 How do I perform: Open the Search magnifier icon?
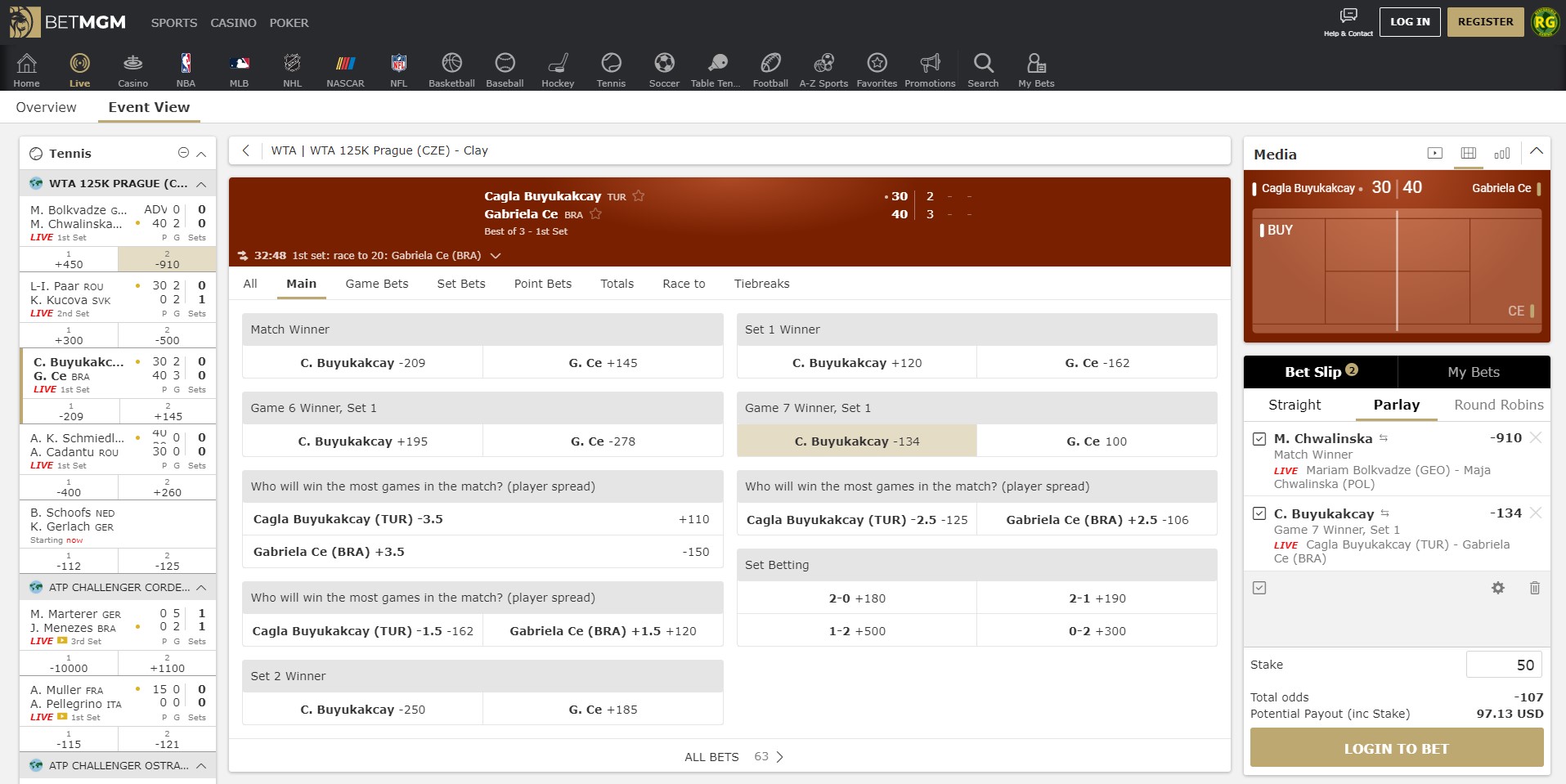tap(983, 63)
